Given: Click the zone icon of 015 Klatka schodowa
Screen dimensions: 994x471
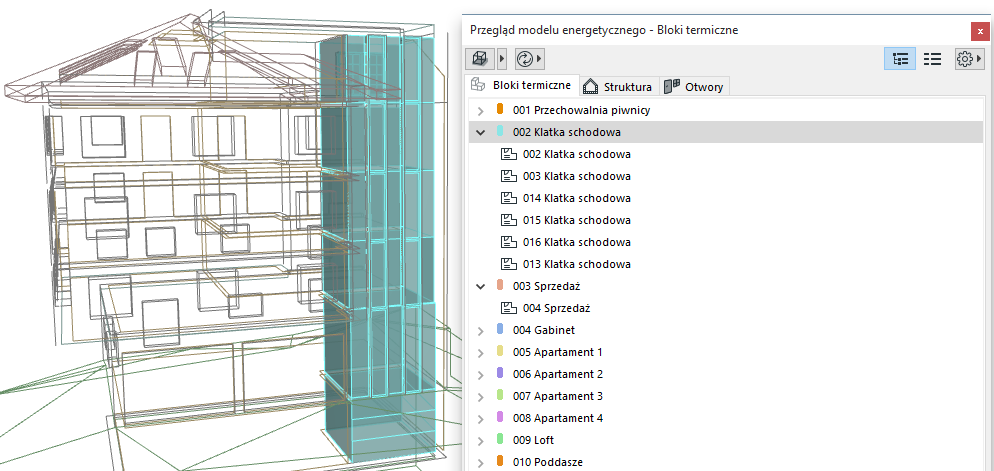Looking at the screenshot, I should (509, 220).
